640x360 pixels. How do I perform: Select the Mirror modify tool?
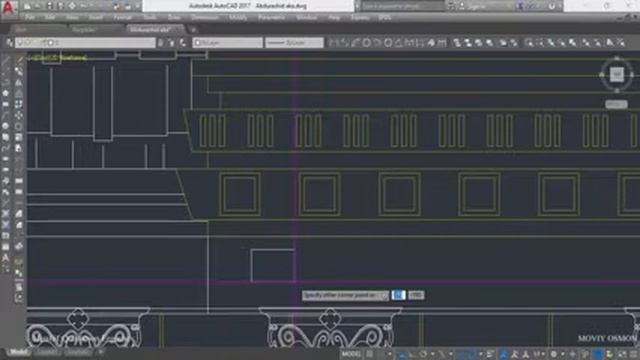(19, 83)
